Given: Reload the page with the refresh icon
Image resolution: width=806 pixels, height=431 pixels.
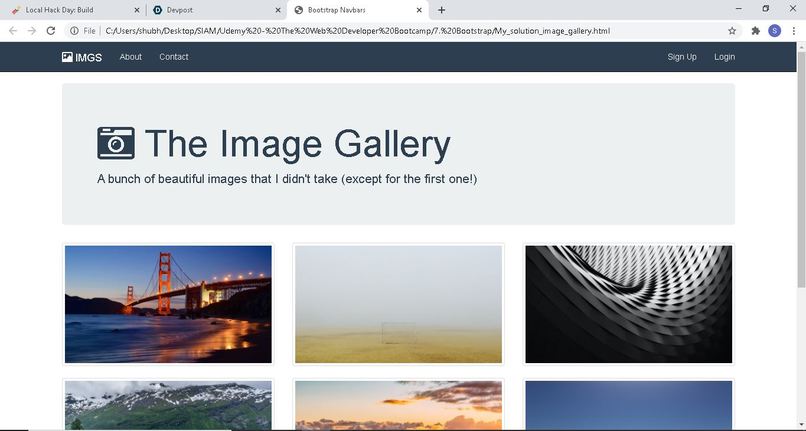Looking at the screenshot, I should (50, 31).
